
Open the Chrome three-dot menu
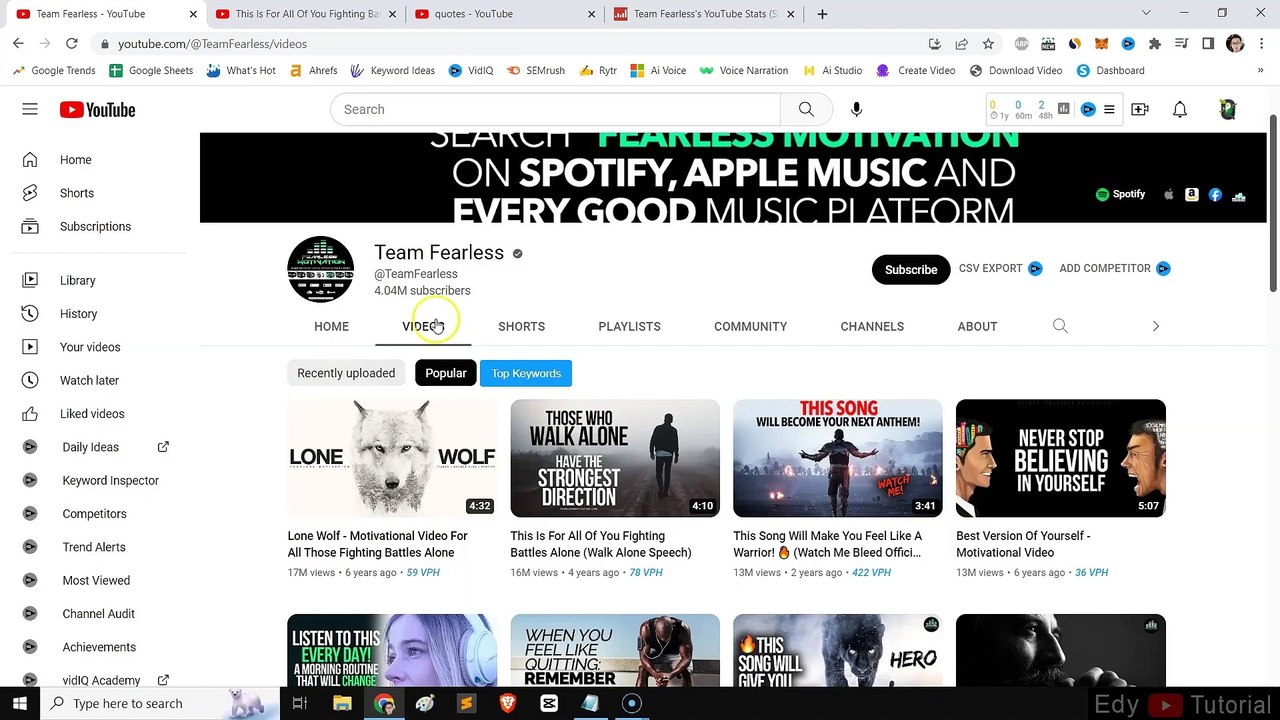[1261, 44]
